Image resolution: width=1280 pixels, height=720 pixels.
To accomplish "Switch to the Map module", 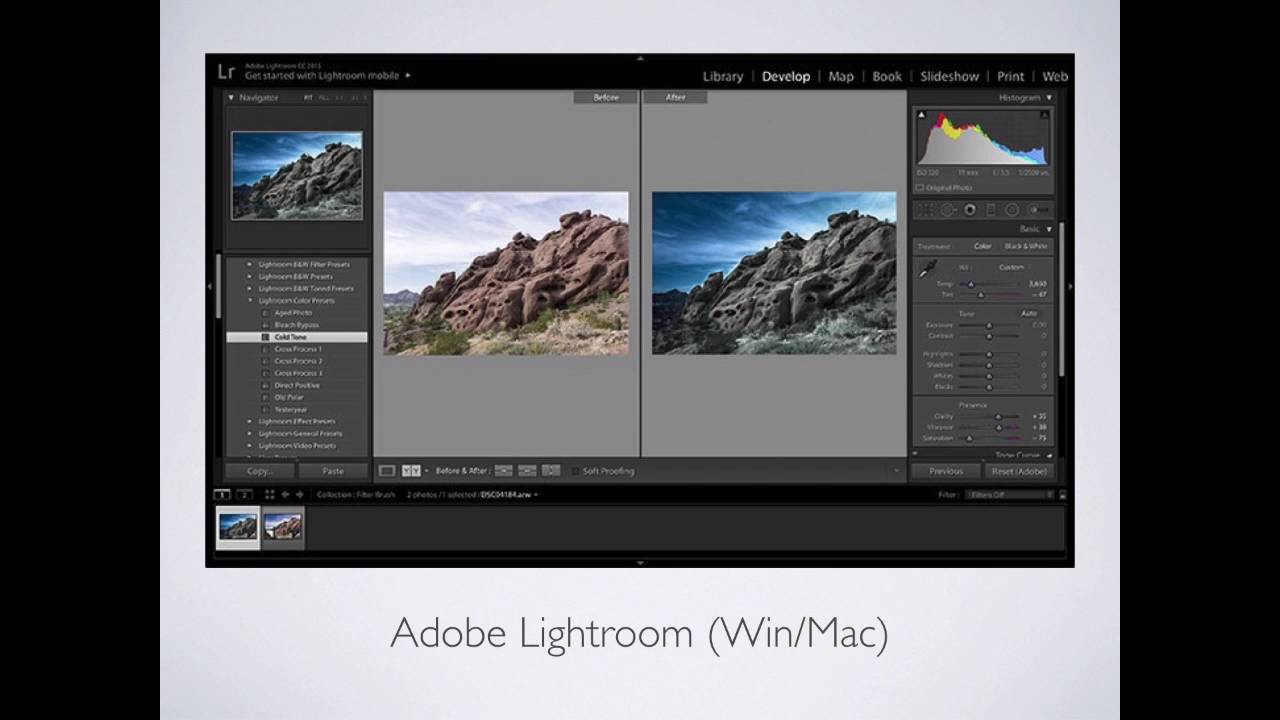I will [841, 76].
